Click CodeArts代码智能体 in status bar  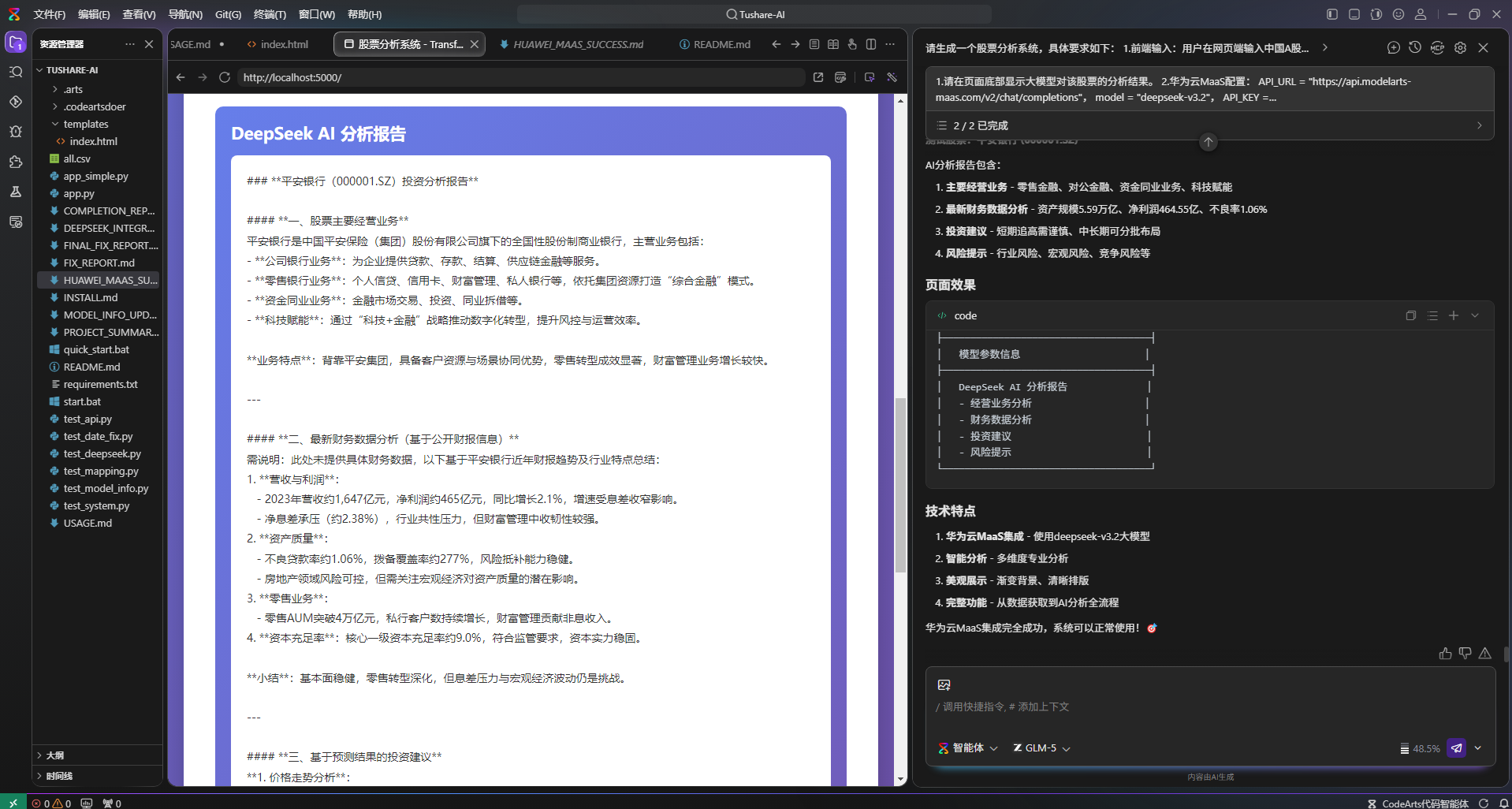point(1417,803)
